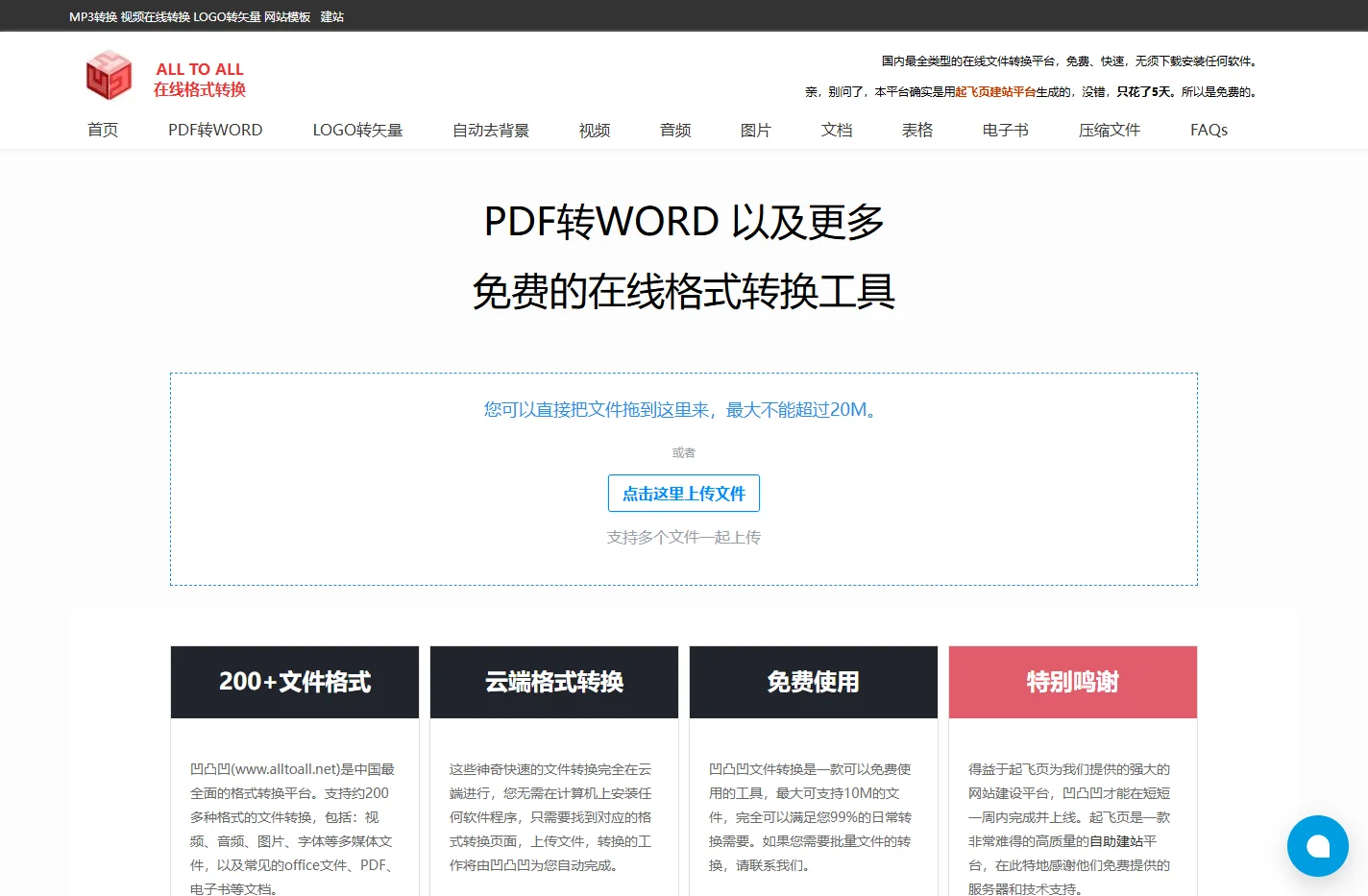Viewport: 1368px width, 896px height.
Task: Select the 200+文件格式 card header
Action: tap(295, 682)
